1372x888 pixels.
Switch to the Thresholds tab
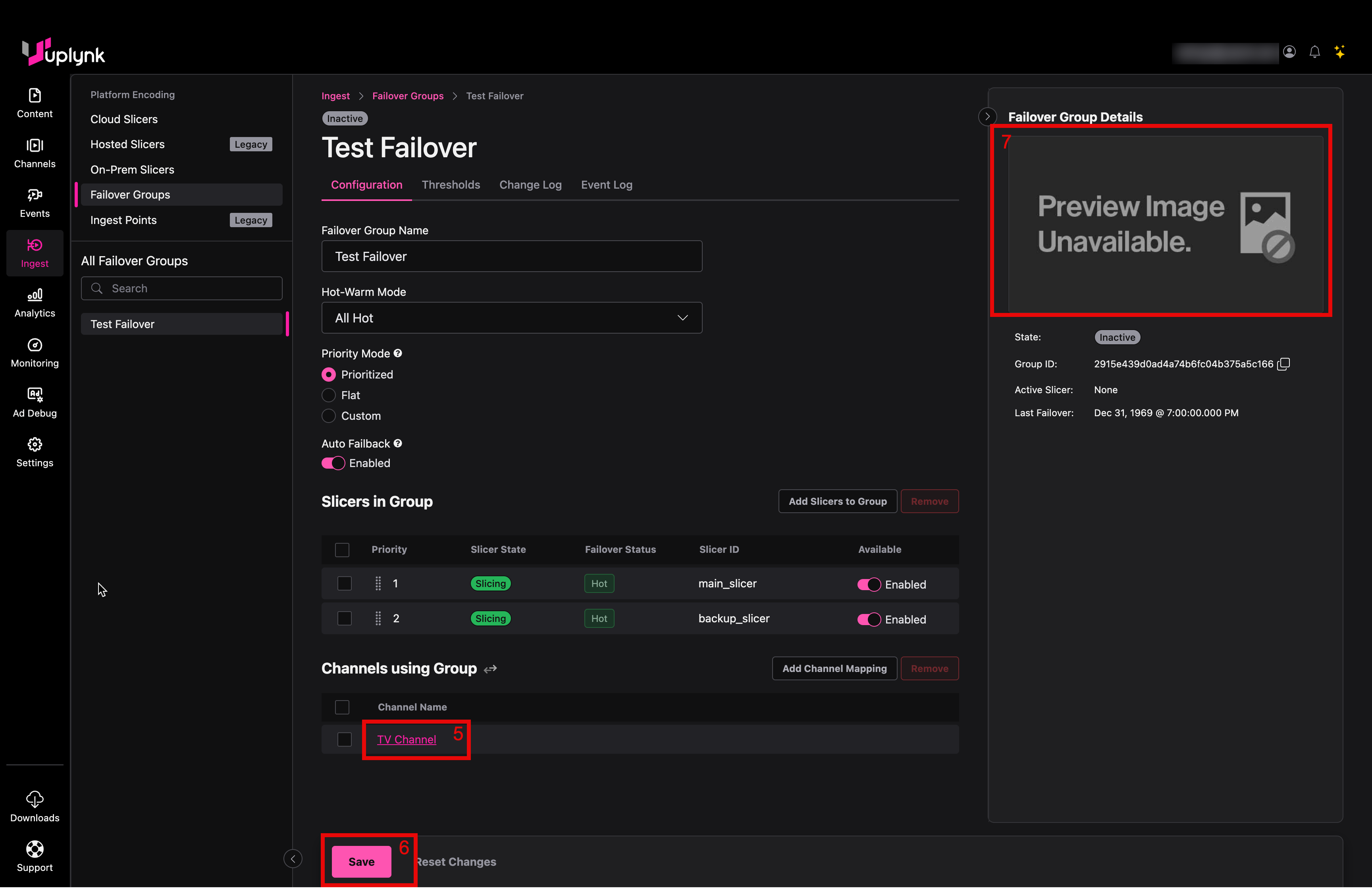(451, 185)
